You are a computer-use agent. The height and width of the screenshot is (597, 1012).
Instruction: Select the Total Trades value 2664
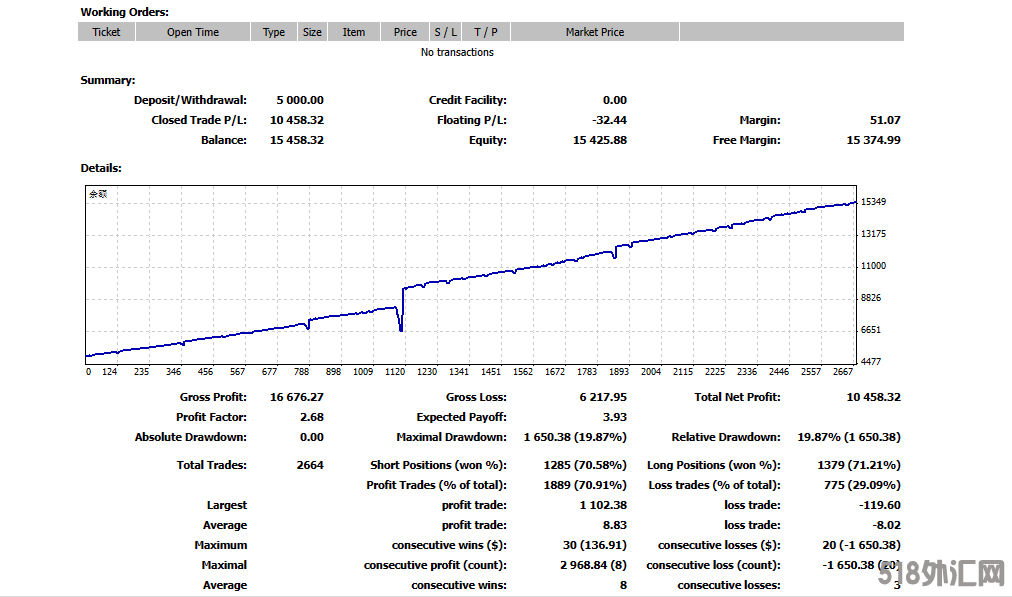(310, 465)
